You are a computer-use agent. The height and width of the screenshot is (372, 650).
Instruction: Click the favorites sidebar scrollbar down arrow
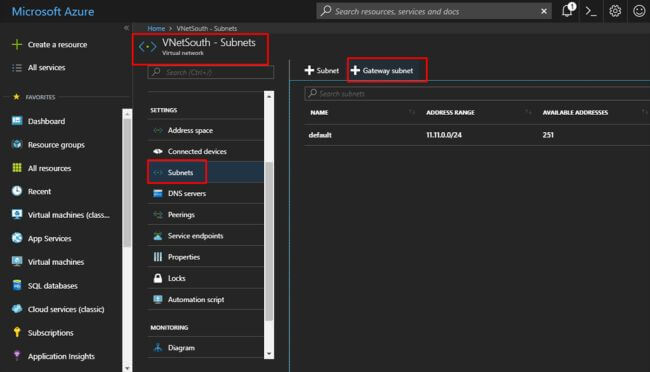point(127,368)
